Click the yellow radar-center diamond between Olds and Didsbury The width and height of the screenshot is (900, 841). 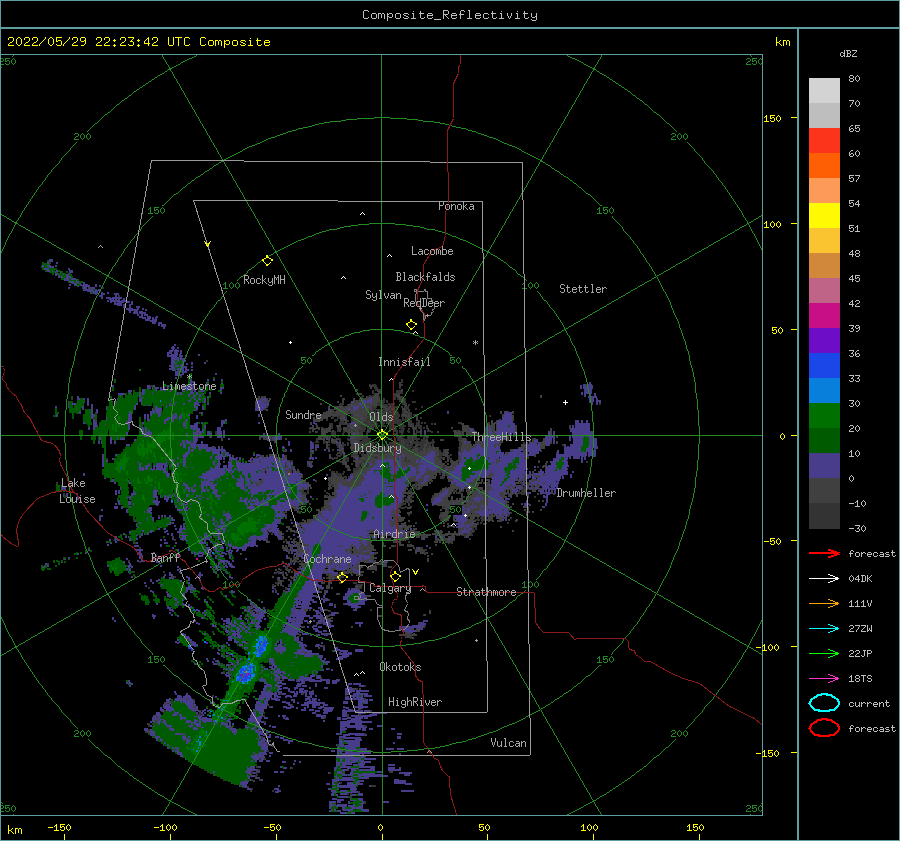(x=382, y=435)
